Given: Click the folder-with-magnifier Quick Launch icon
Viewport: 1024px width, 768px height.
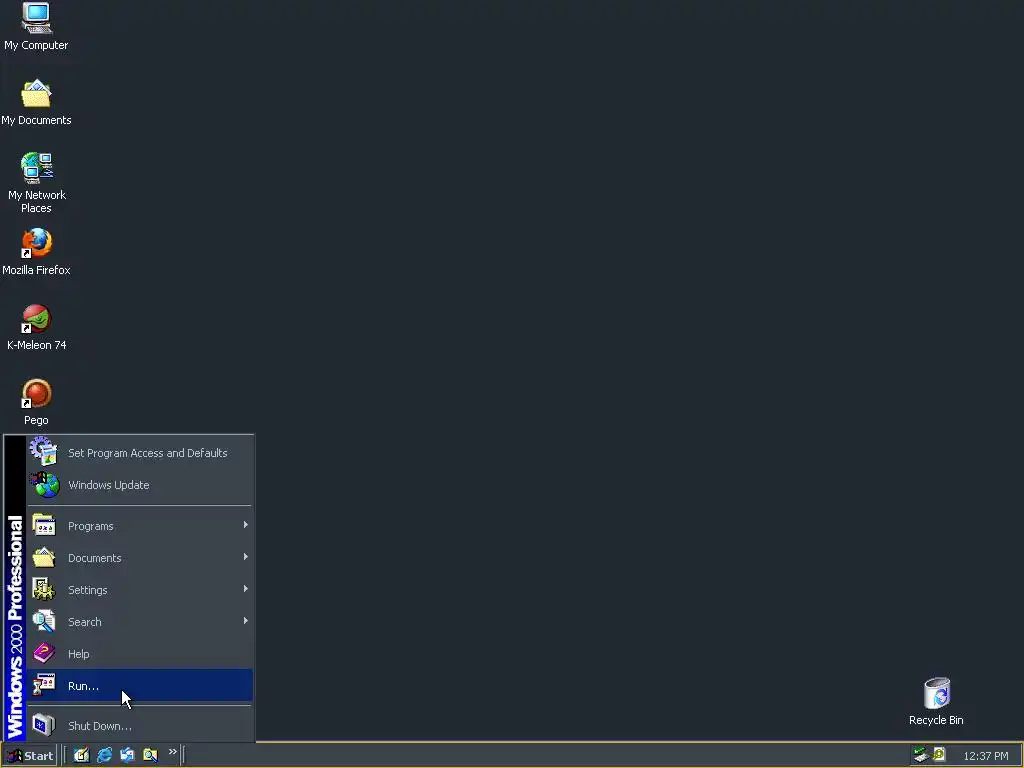Looking at the screenshot, I should 150,755.
